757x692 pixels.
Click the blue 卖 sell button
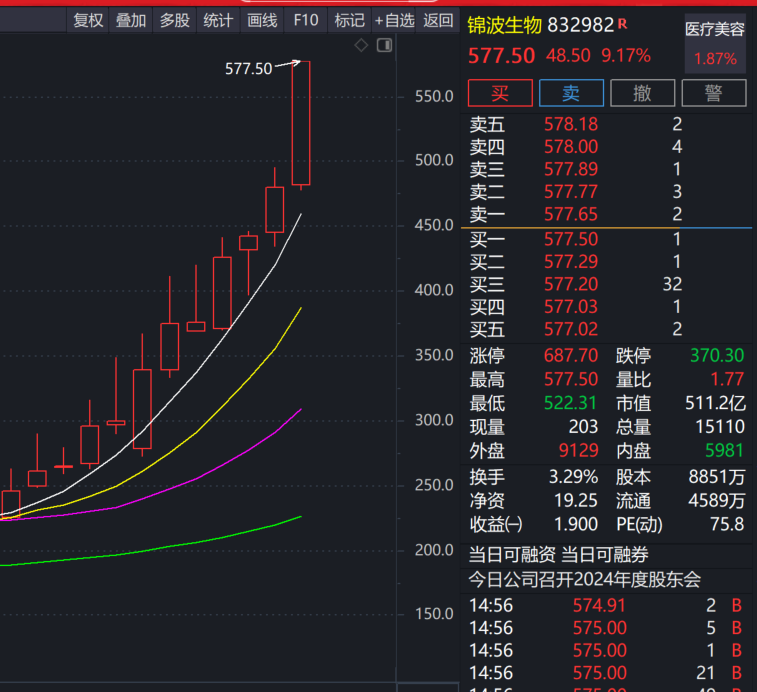click(571, 93)
